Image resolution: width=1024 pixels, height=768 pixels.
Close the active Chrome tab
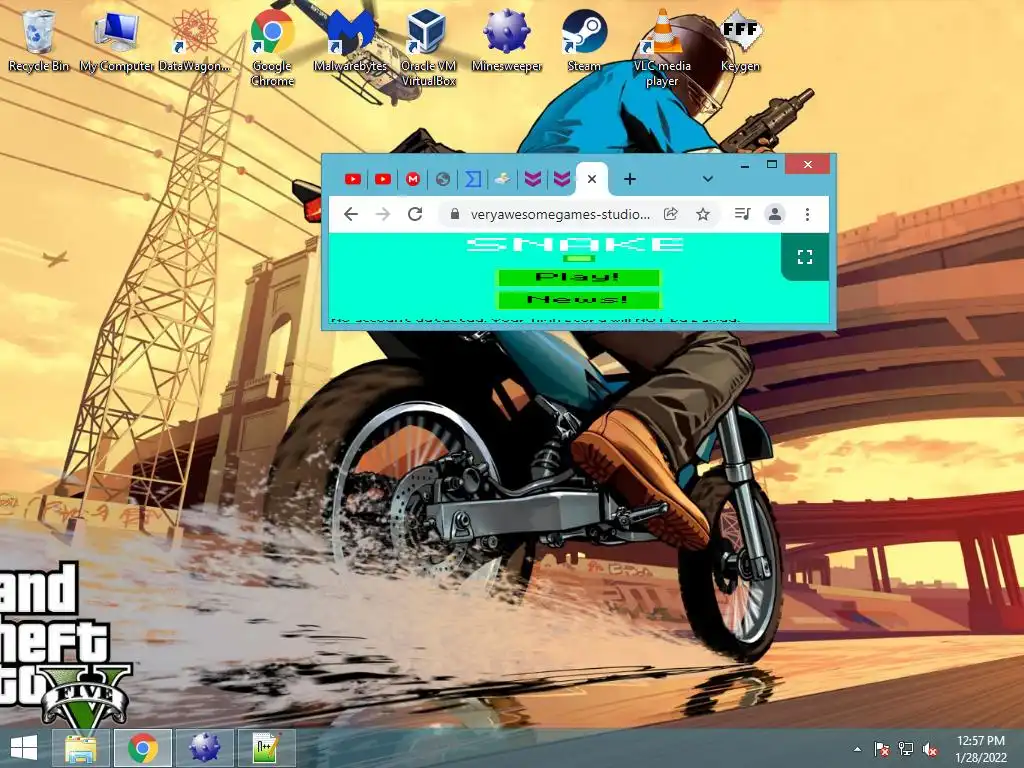(x=592, y=179)
